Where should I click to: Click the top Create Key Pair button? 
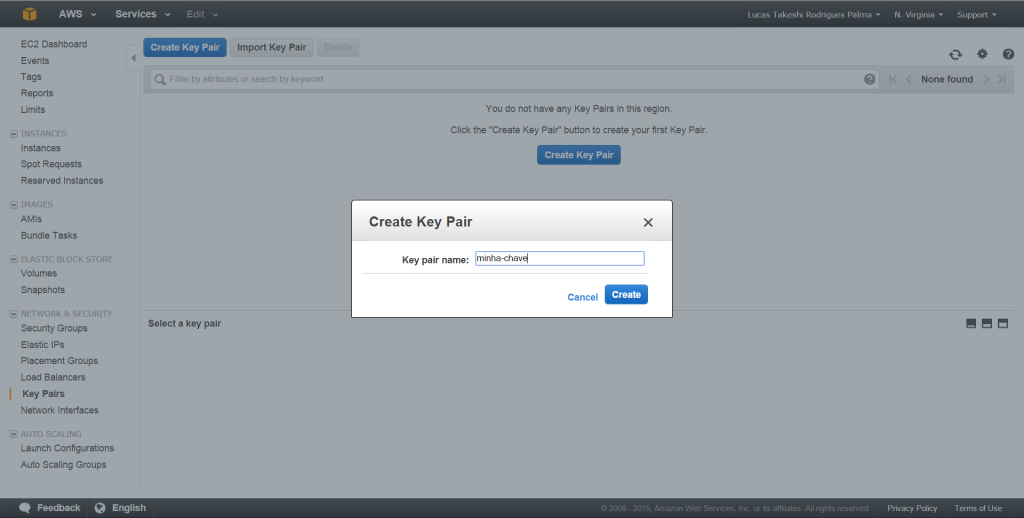(x=185, y=47)
